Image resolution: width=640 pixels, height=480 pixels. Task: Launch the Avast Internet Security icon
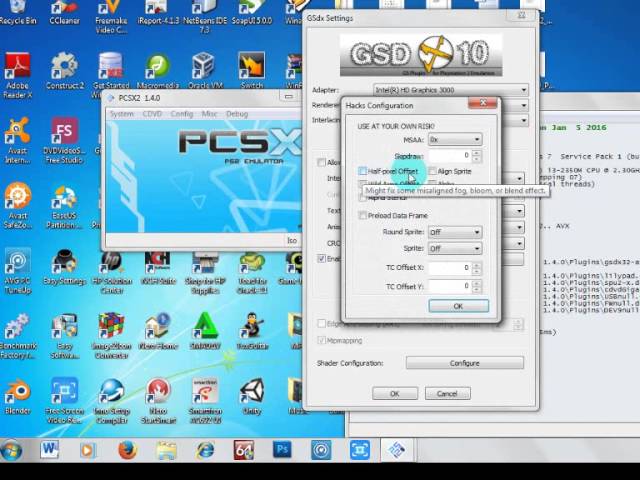coord(17,140)
